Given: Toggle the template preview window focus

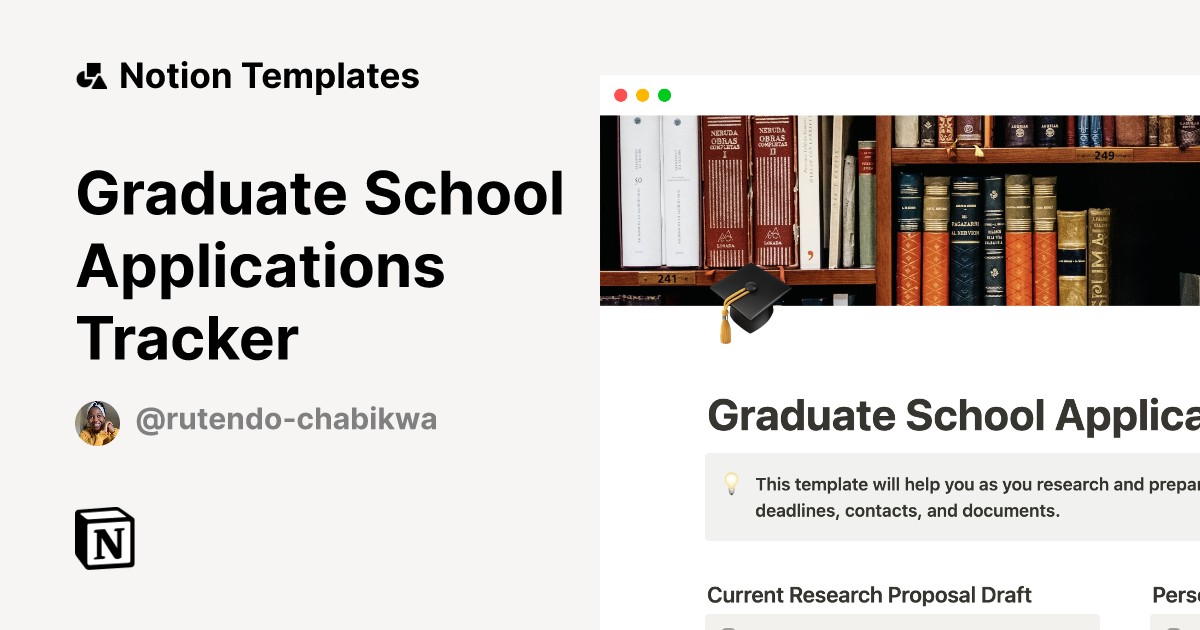Looking at the screenshot, I should [900, 95].
